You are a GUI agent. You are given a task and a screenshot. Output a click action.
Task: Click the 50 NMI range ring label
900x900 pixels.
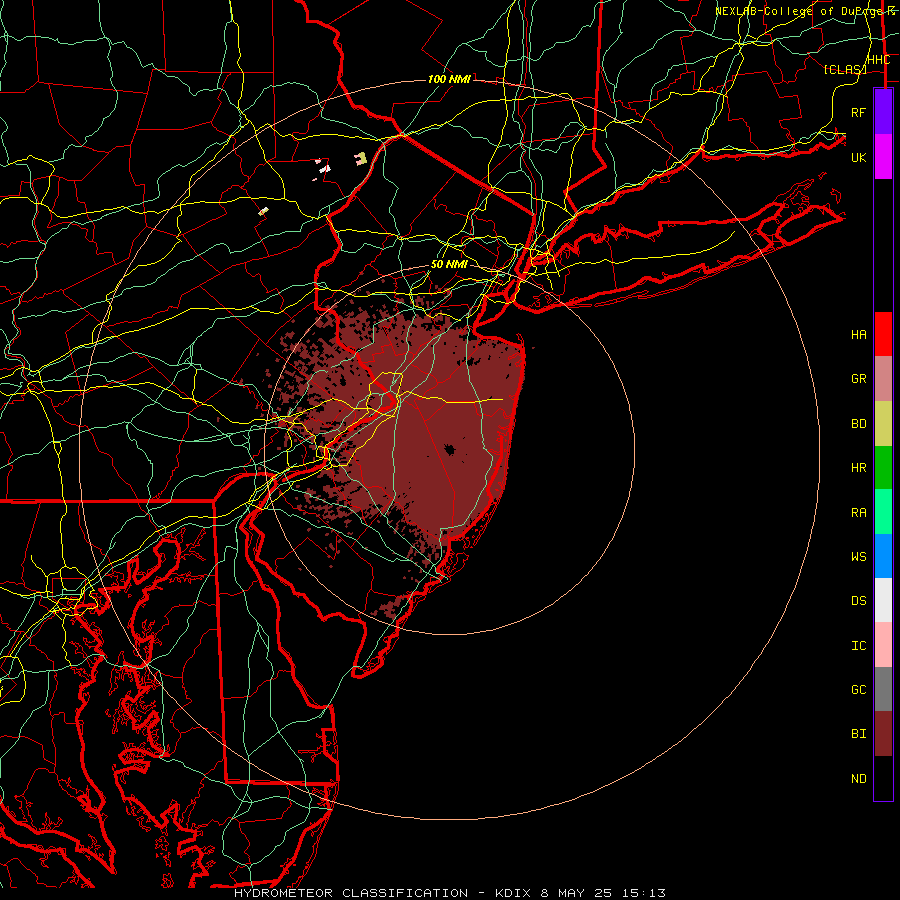click(x=449, y=265)
